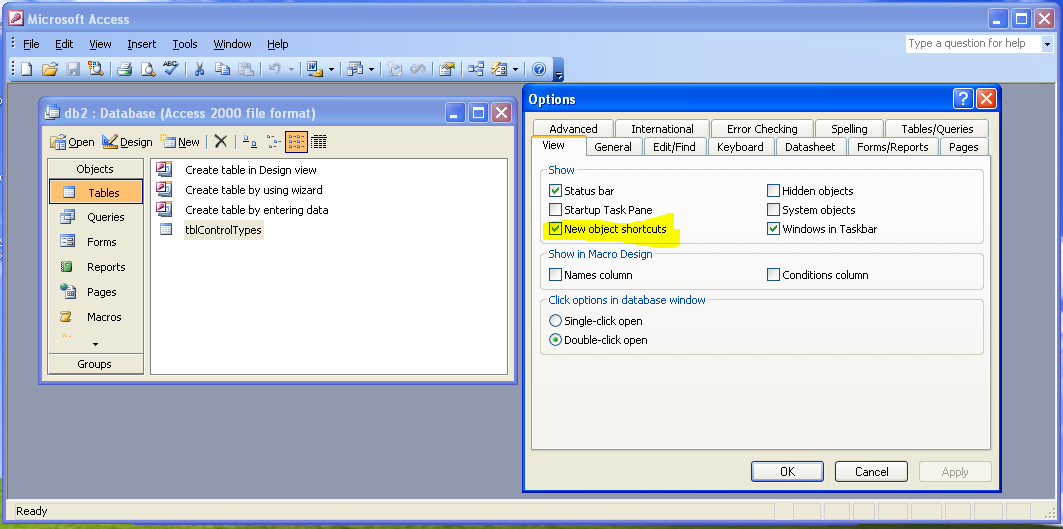Image resolution: width=1063 pixels, height=529 pixels.
Task: Click Design button in database window
Action: coord(127,142)
